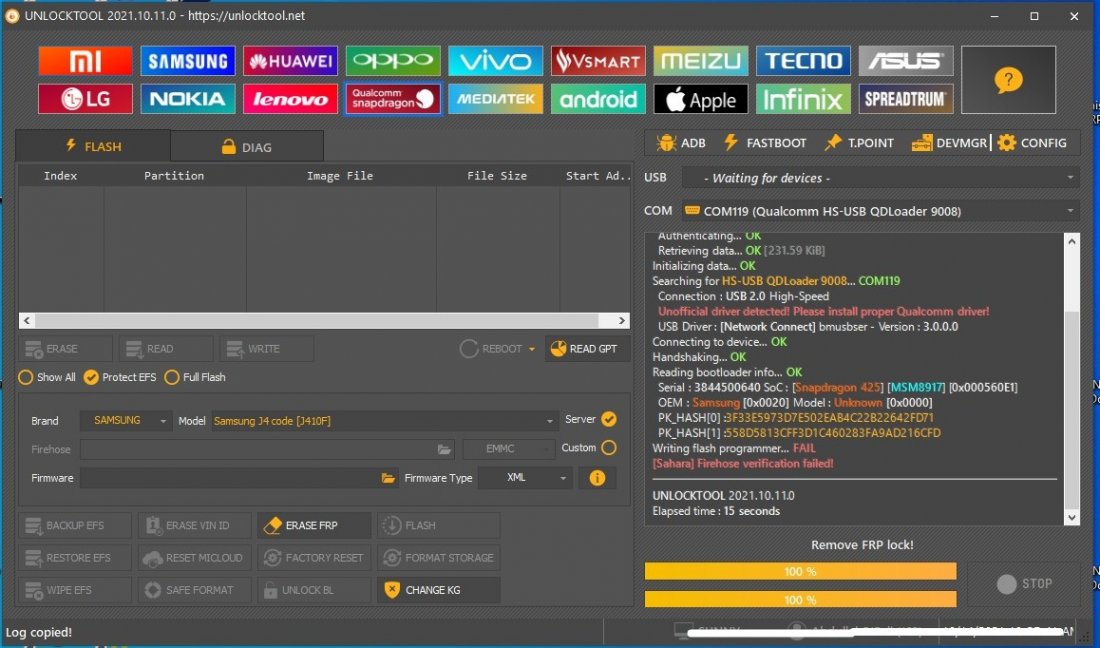Open the Firmware Type XML dropdown

(525, 478)
